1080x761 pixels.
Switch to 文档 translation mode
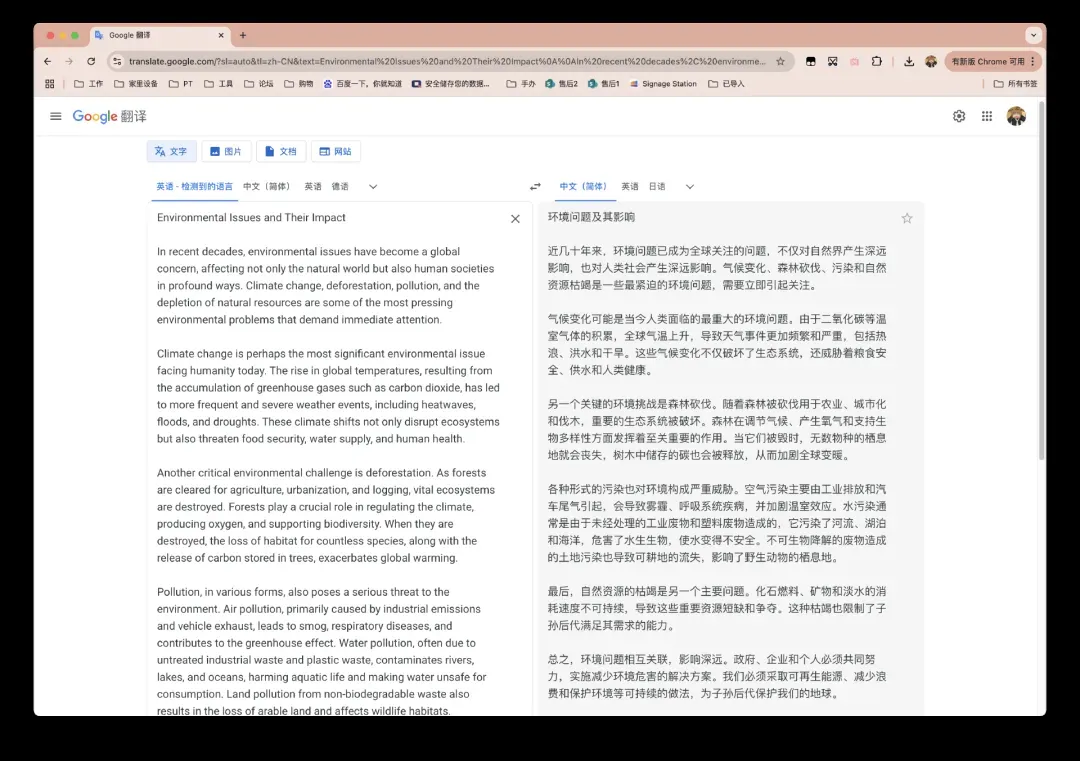[x=281, y=152]
